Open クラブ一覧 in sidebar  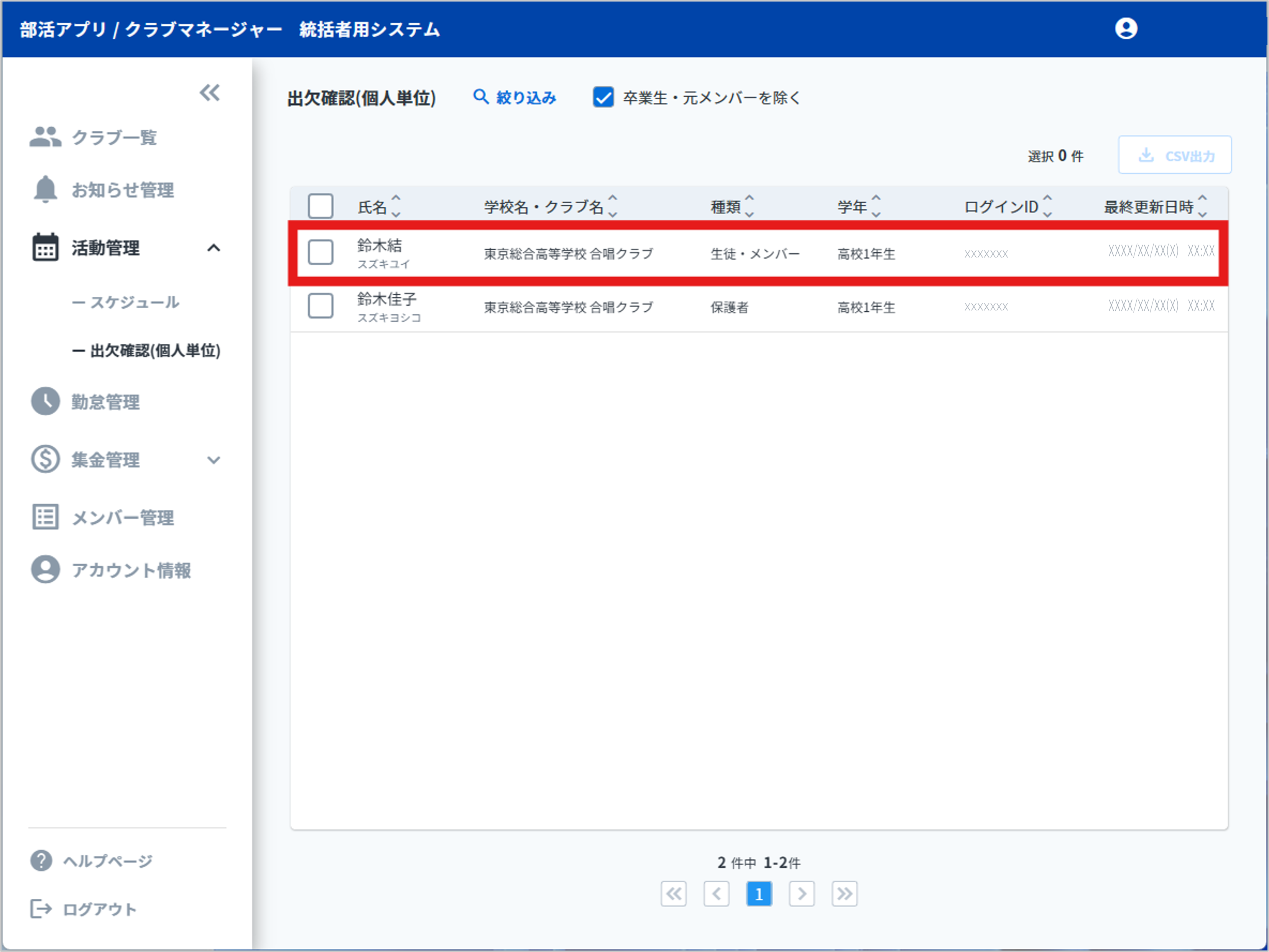pyautogui.click(x=113, y=137)
